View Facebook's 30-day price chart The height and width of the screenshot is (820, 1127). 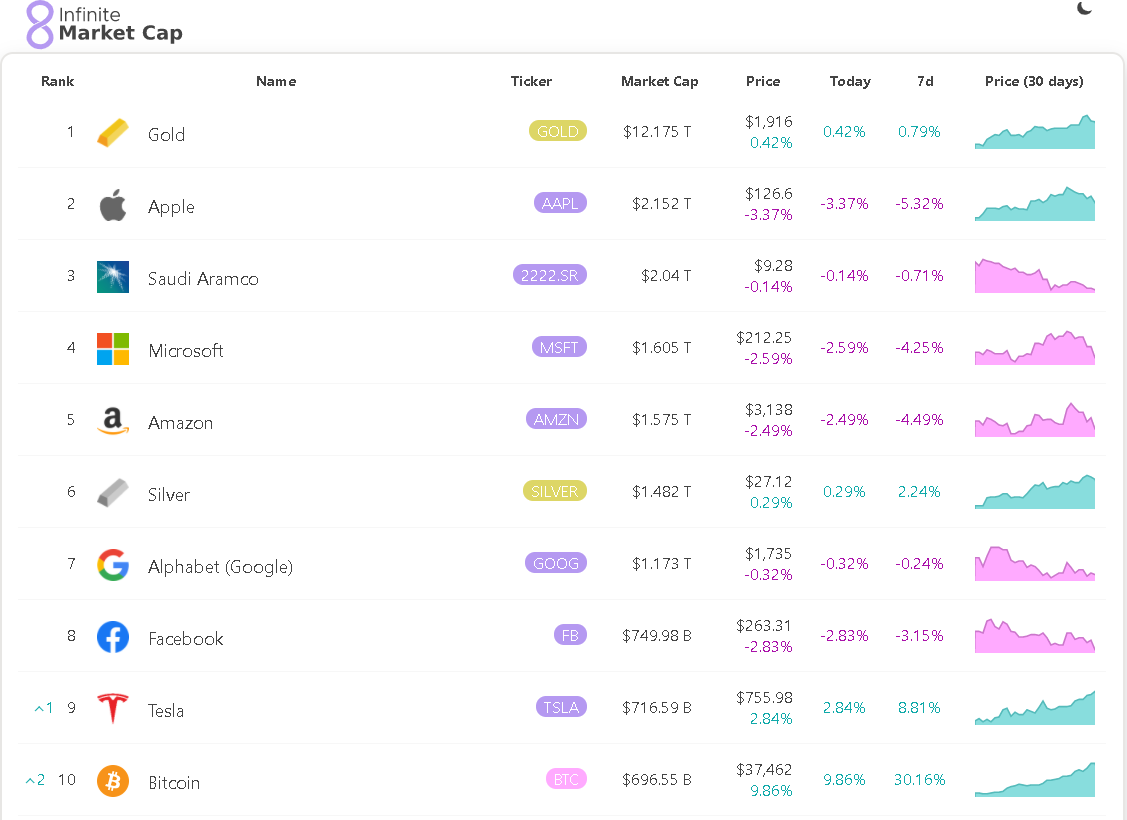pyautogui.click(x=1035, y=635)
